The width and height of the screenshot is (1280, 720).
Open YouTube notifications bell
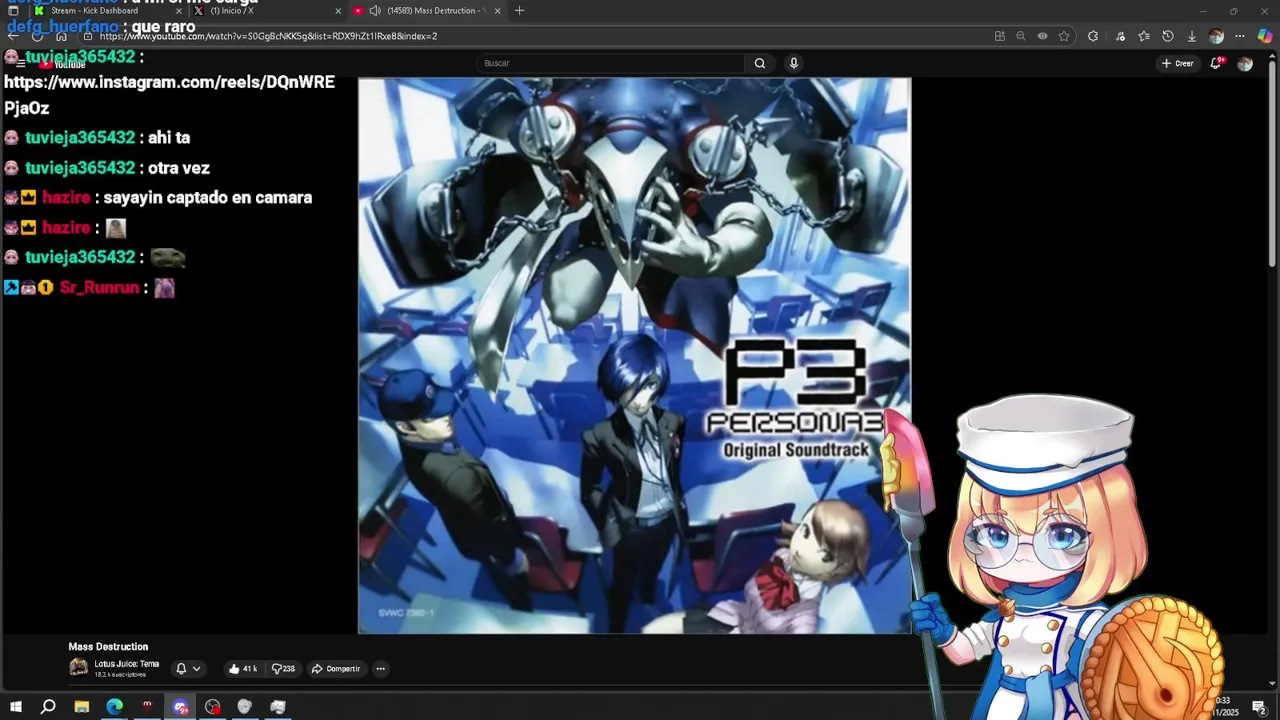click(1216, 63)
